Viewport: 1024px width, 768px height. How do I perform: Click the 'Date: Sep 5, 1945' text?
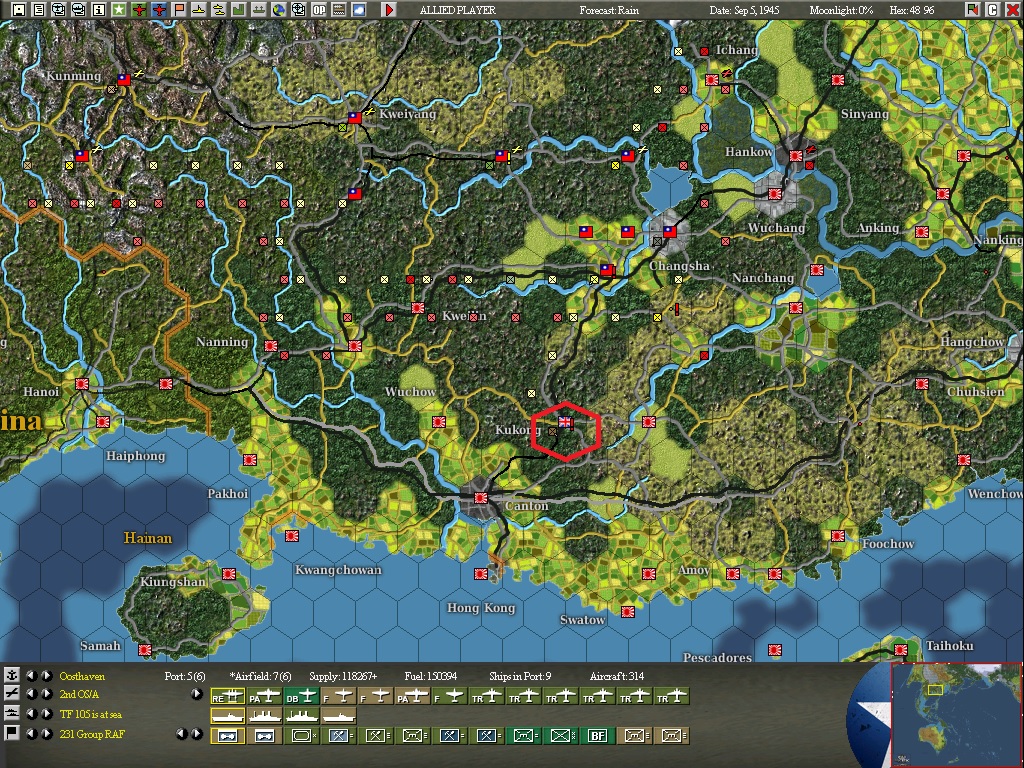pos(744,10)
